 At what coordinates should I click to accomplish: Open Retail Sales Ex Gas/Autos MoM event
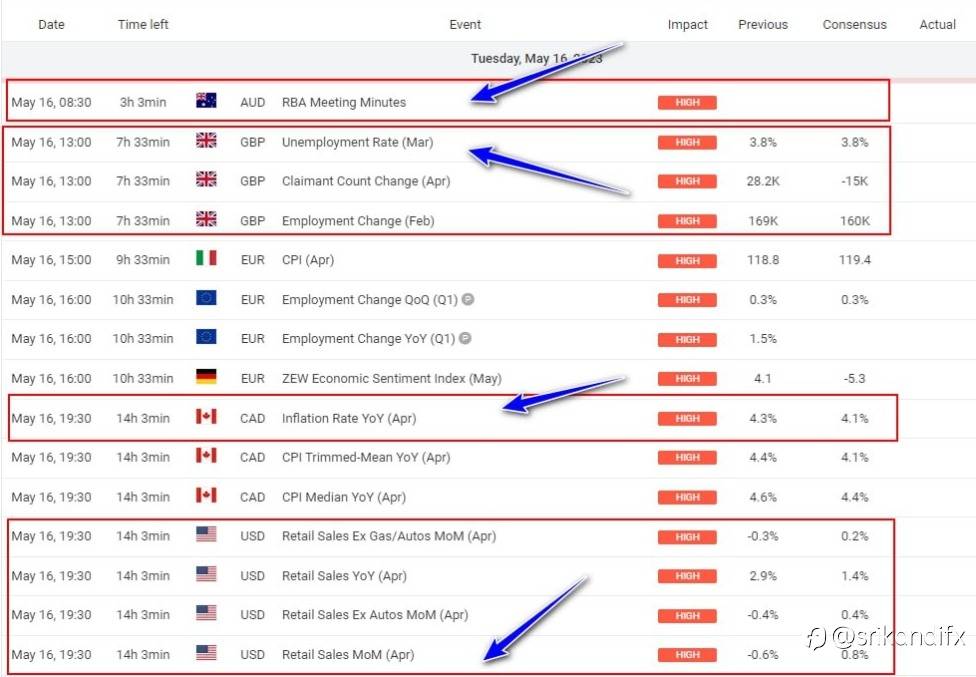point(389,536)
